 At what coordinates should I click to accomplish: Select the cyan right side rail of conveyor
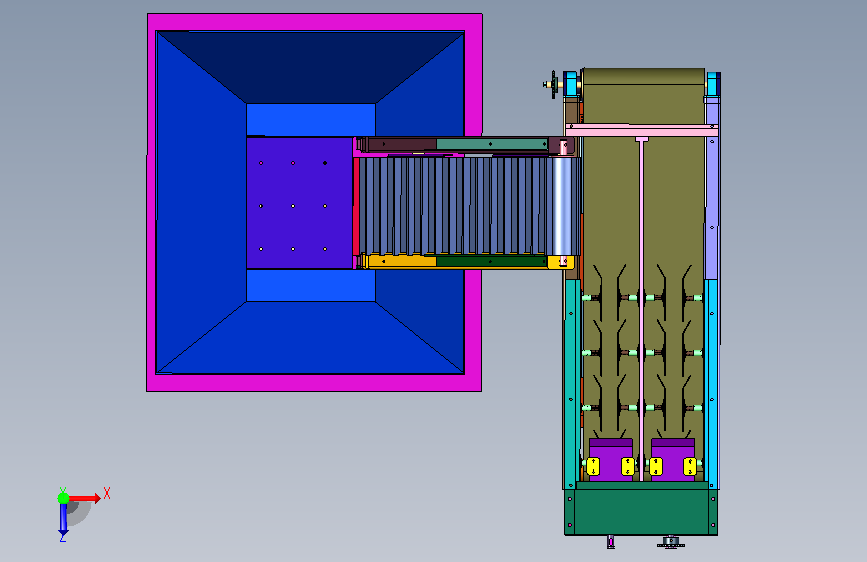(712, 384)
